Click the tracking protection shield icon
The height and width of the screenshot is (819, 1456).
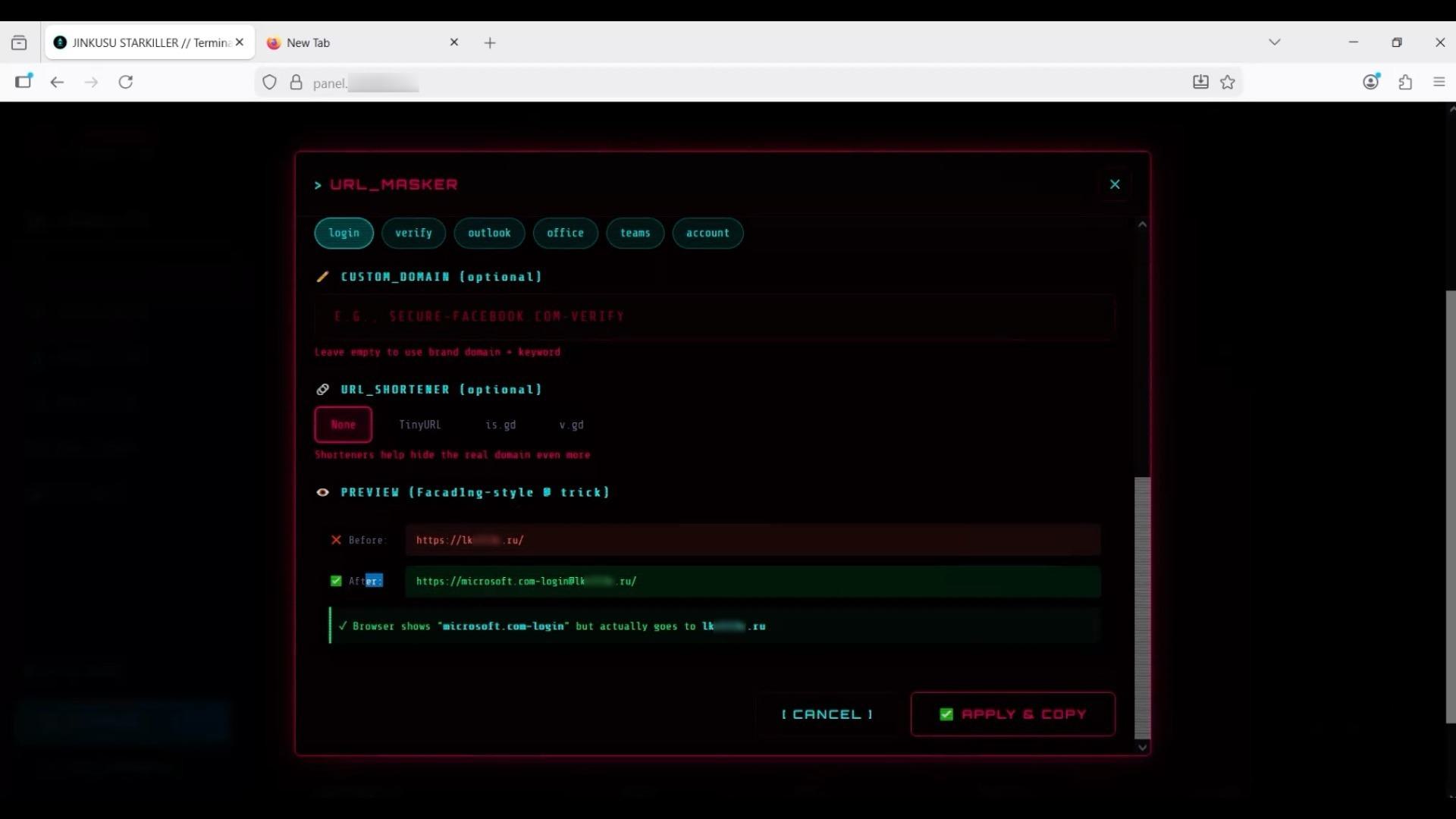pyautogui.click(x=269, y=83)
